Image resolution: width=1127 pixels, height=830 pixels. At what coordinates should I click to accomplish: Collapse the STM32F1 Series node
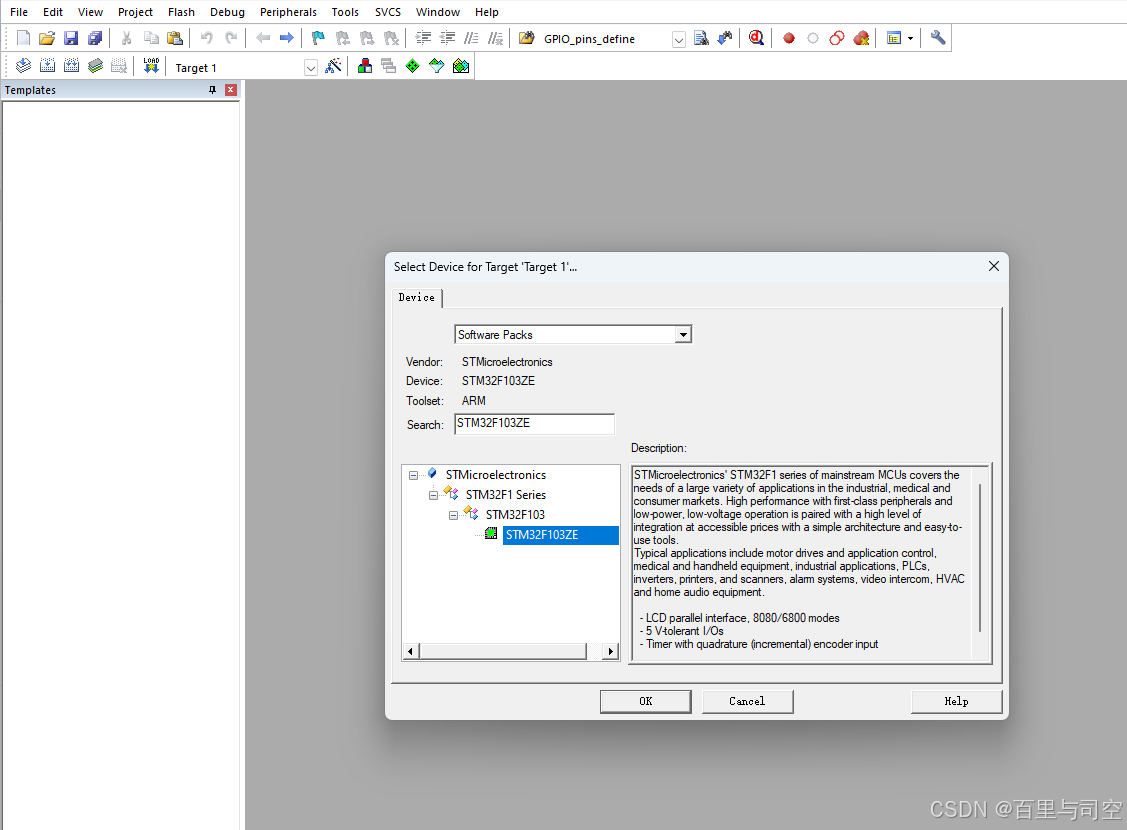[x=433, y=495]
